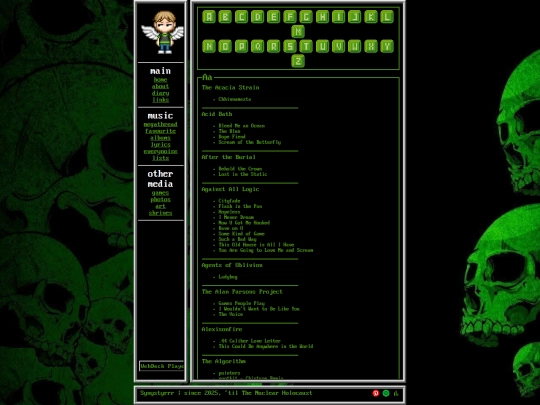This screenshot has height=405, width=540.
Task: Jump to letter D section
Action: 258,17
